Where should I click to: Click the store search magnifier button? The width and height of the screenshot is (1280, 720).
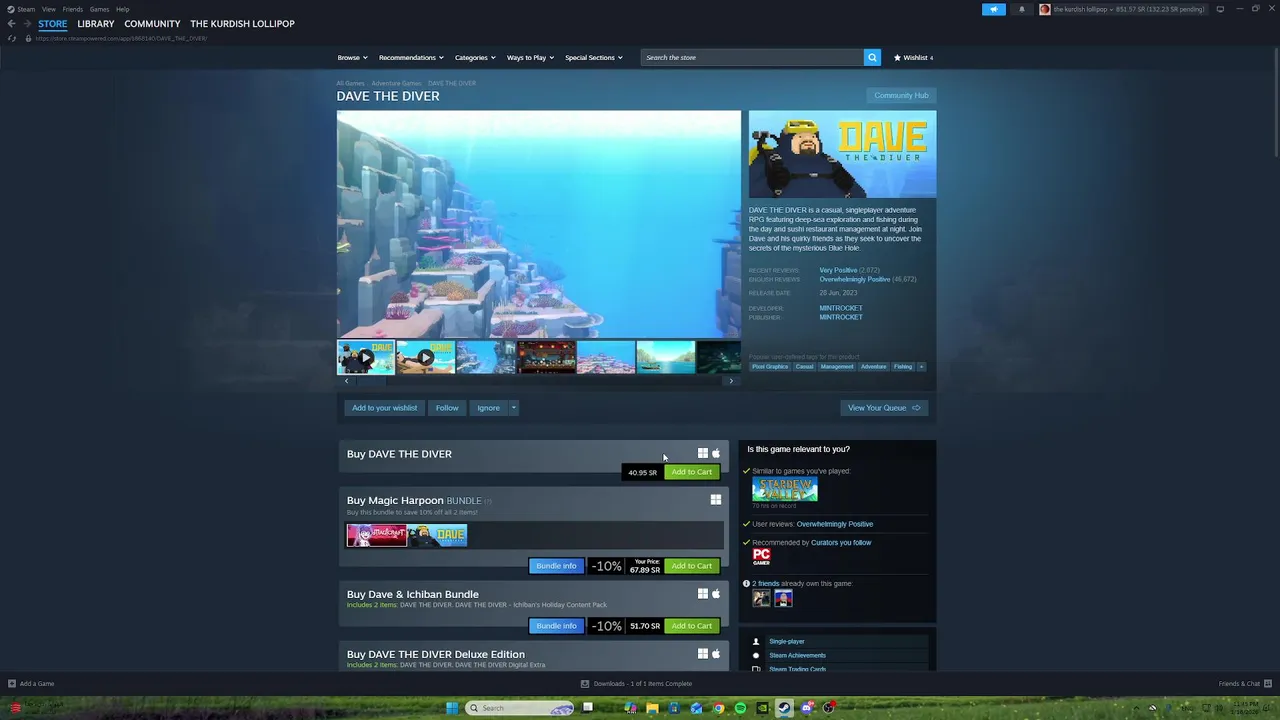pos(872,57)
